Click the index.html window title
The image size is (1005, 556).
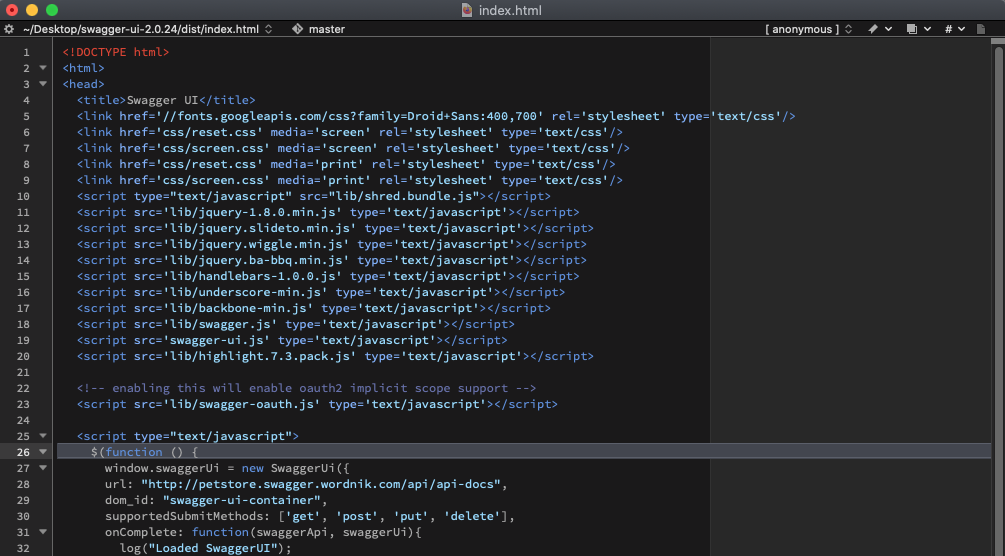pos(510,10)
